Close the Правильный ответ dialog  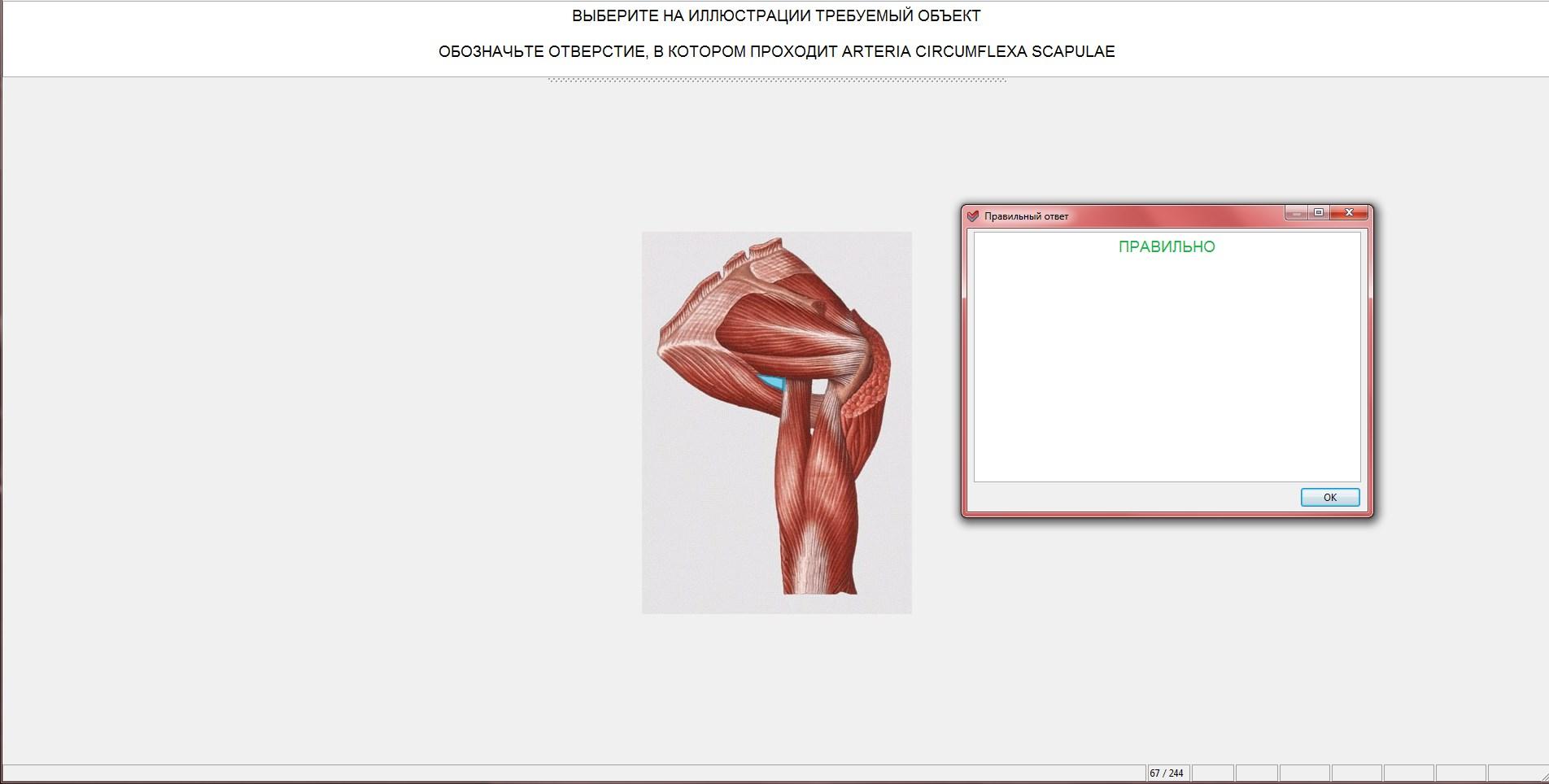(1349, 213)
